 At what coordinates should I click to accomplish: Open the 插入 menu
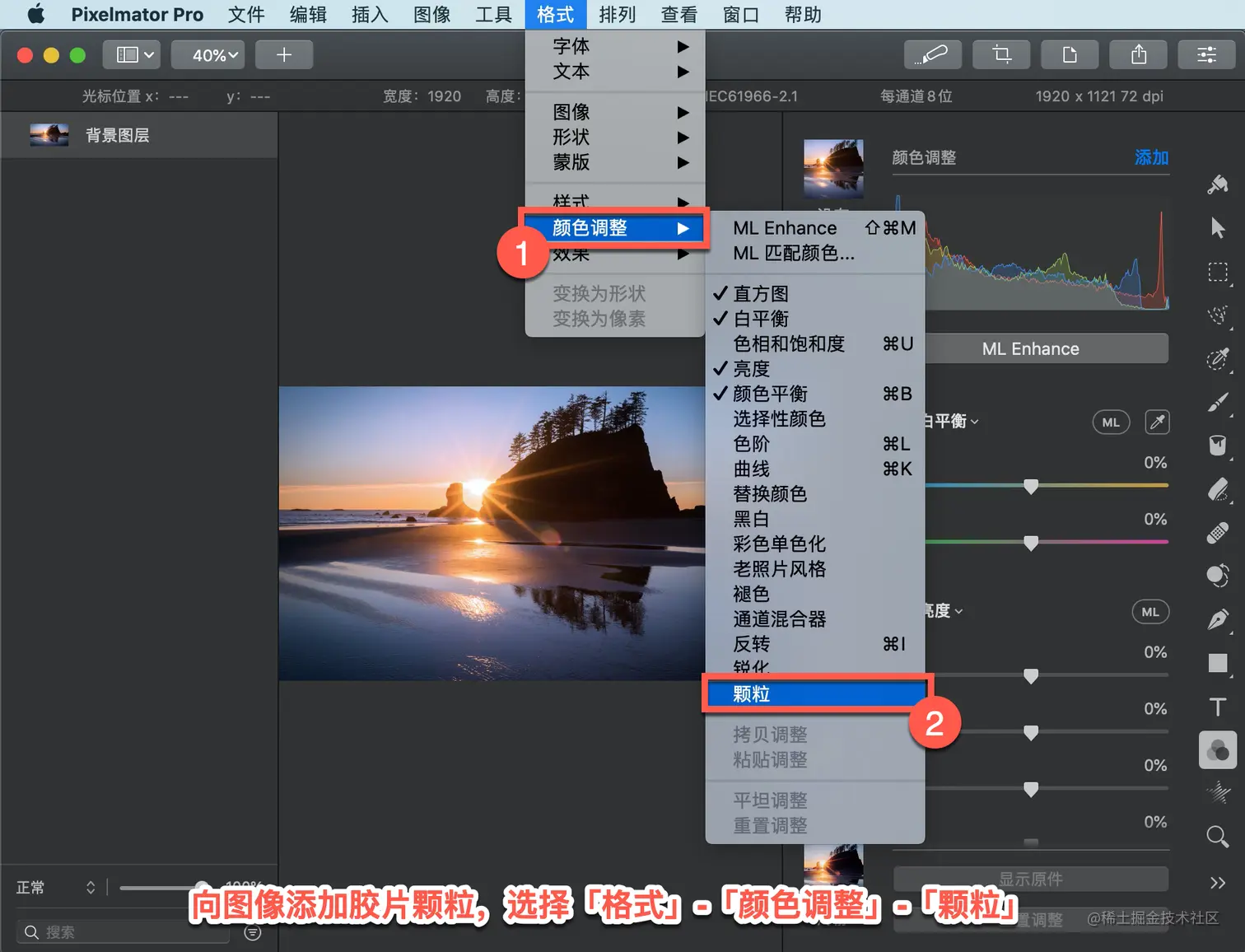(x=370, y=14)
